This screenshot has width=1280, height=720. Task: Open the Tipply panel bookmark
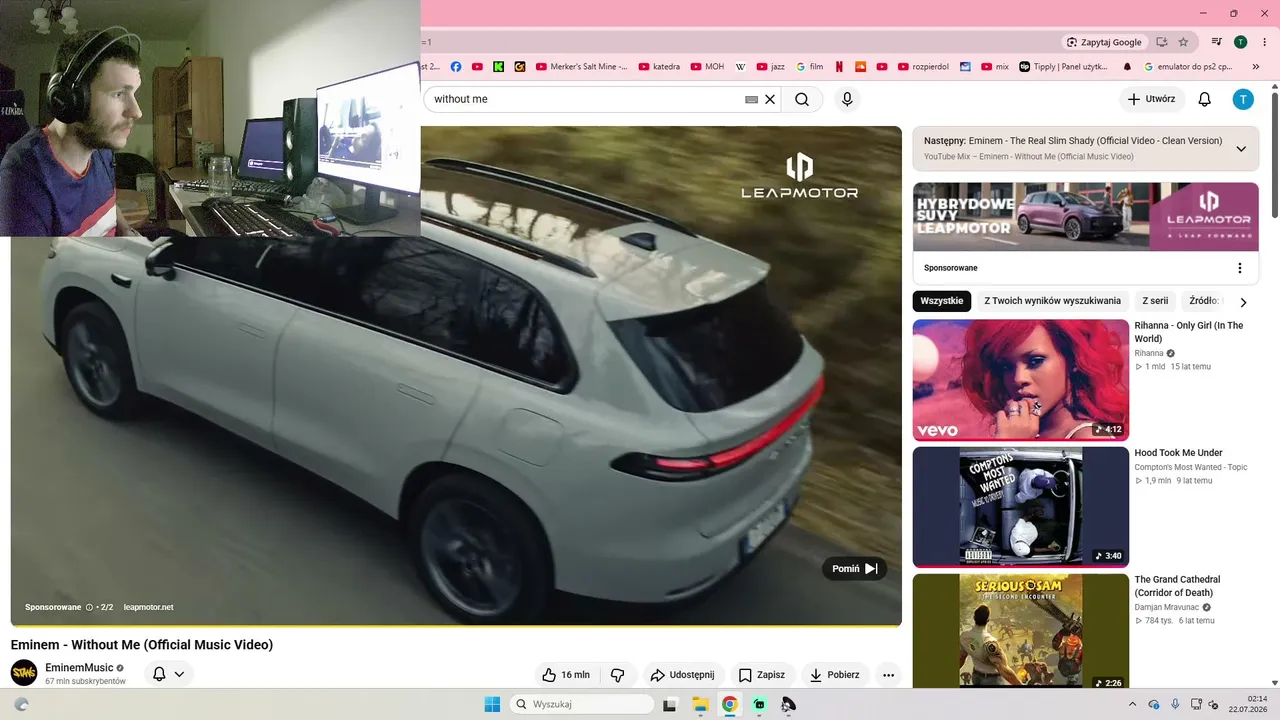coord(1064,67)
